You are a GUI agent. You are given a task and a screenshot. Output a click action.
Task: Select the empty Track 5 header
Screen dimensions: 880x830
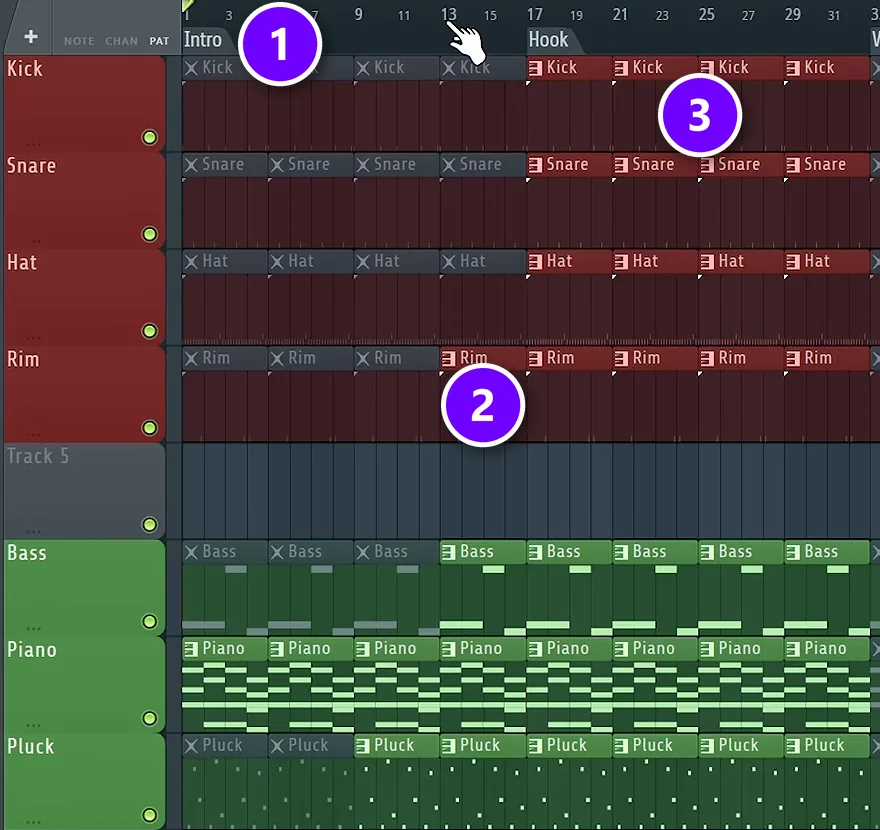click(84, 490)
